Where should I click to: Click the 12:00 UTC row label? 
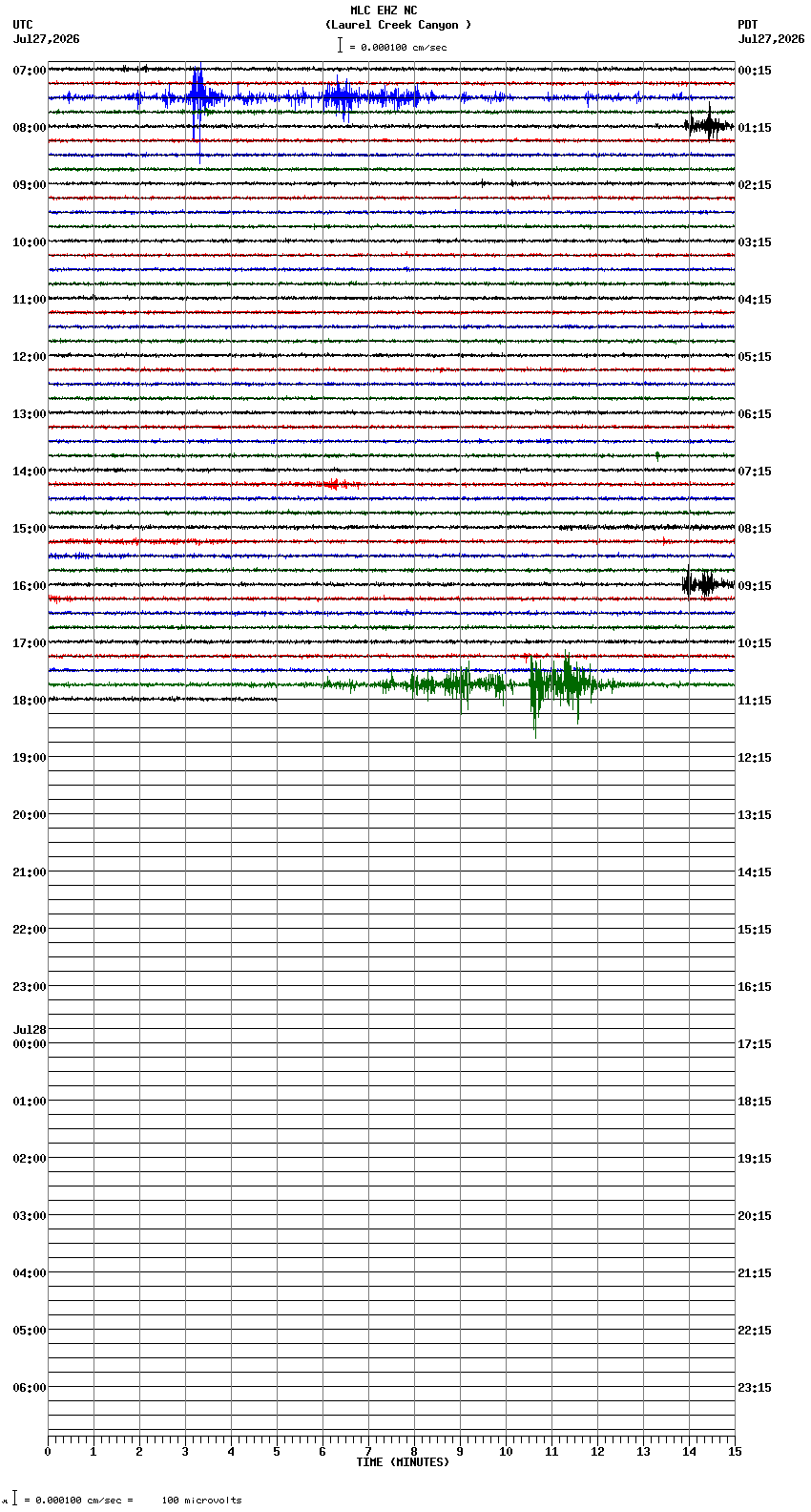tap(30, 357)
